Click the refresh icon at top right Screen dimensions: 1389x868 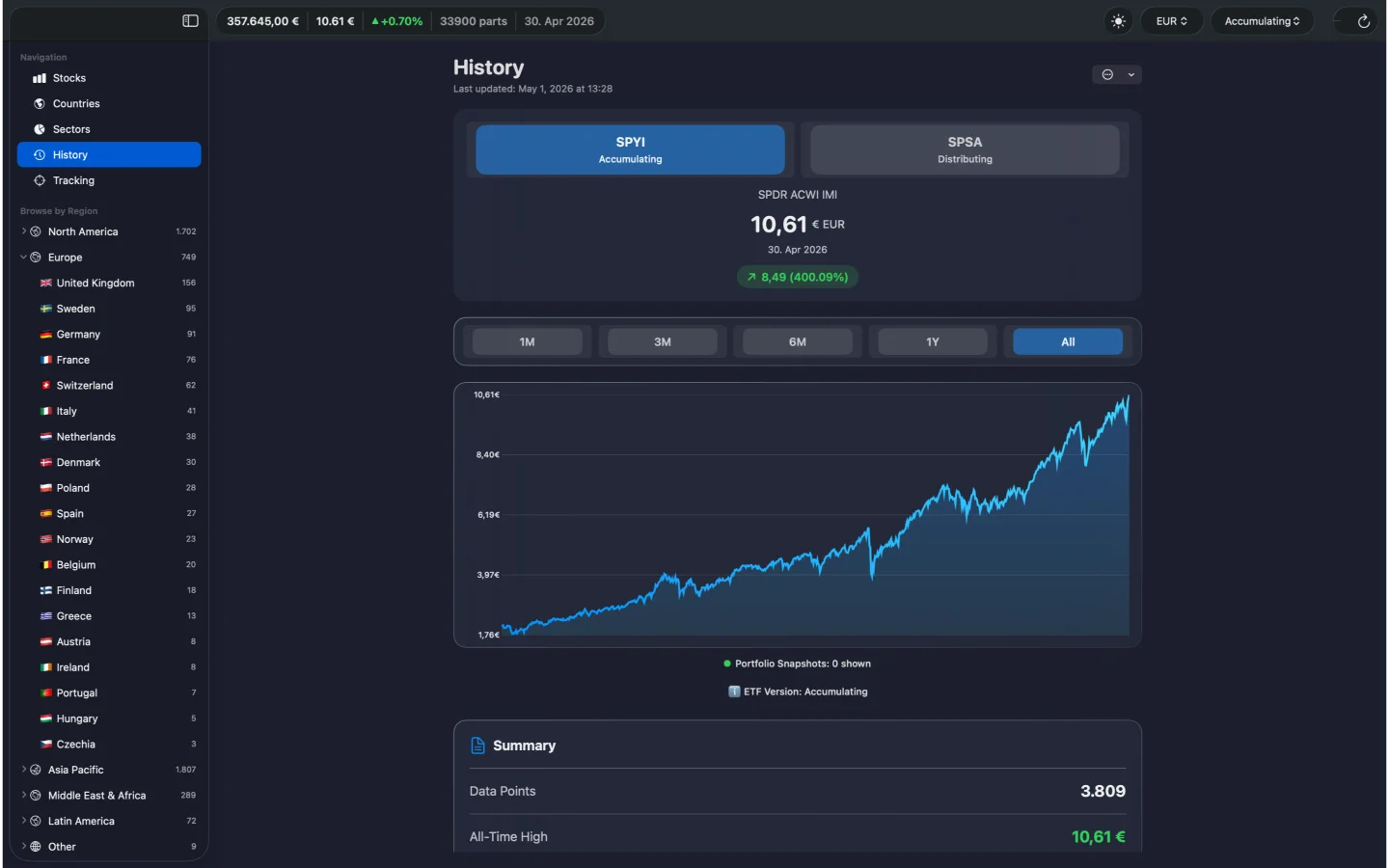tap(1363, 21)
